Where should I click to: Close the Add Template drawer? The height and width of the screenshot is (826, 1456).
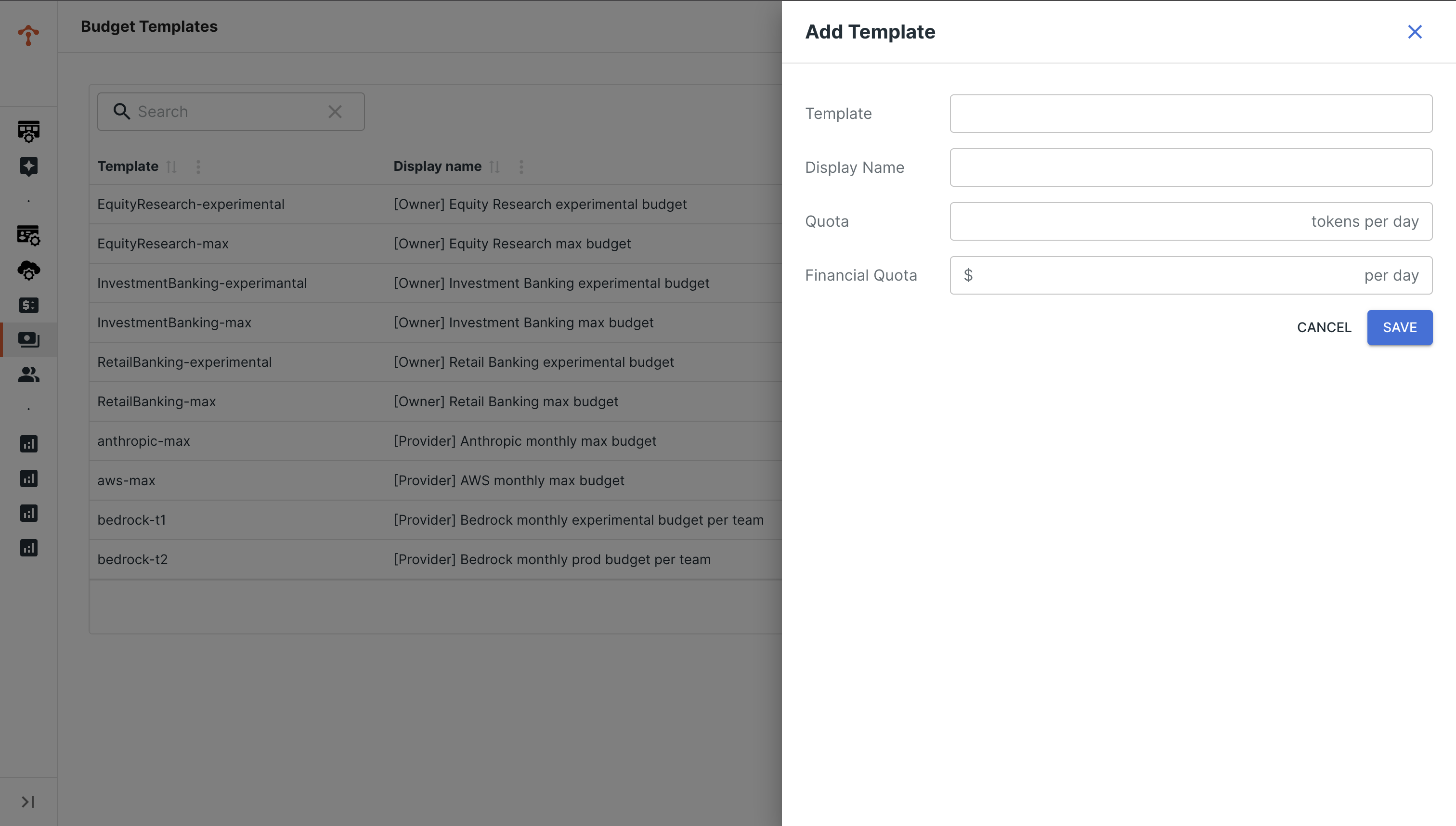point(1415,32)
